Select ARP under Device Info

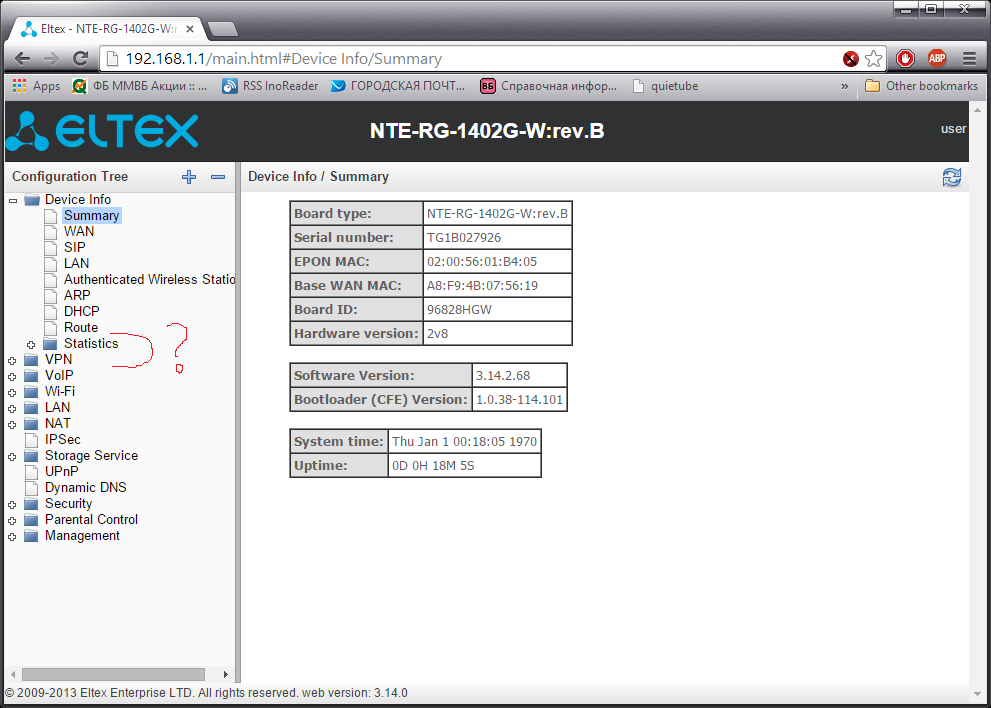(77, 295)
